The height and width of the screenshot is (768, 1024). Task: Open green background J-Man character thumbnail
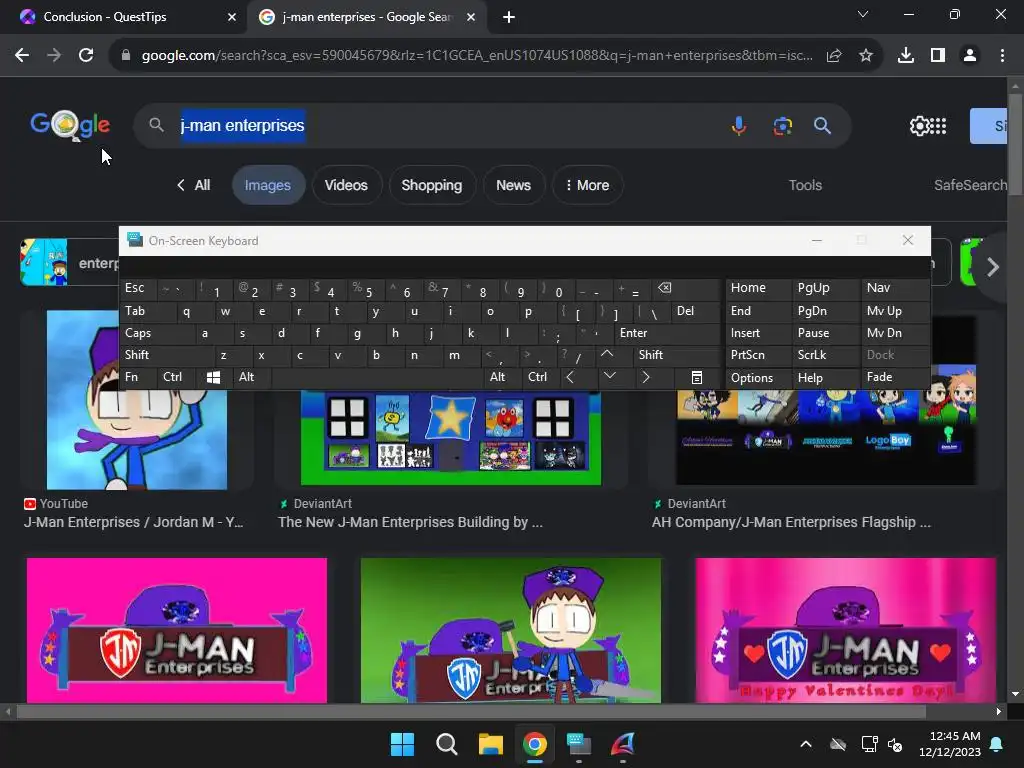(x=511, y=630)
